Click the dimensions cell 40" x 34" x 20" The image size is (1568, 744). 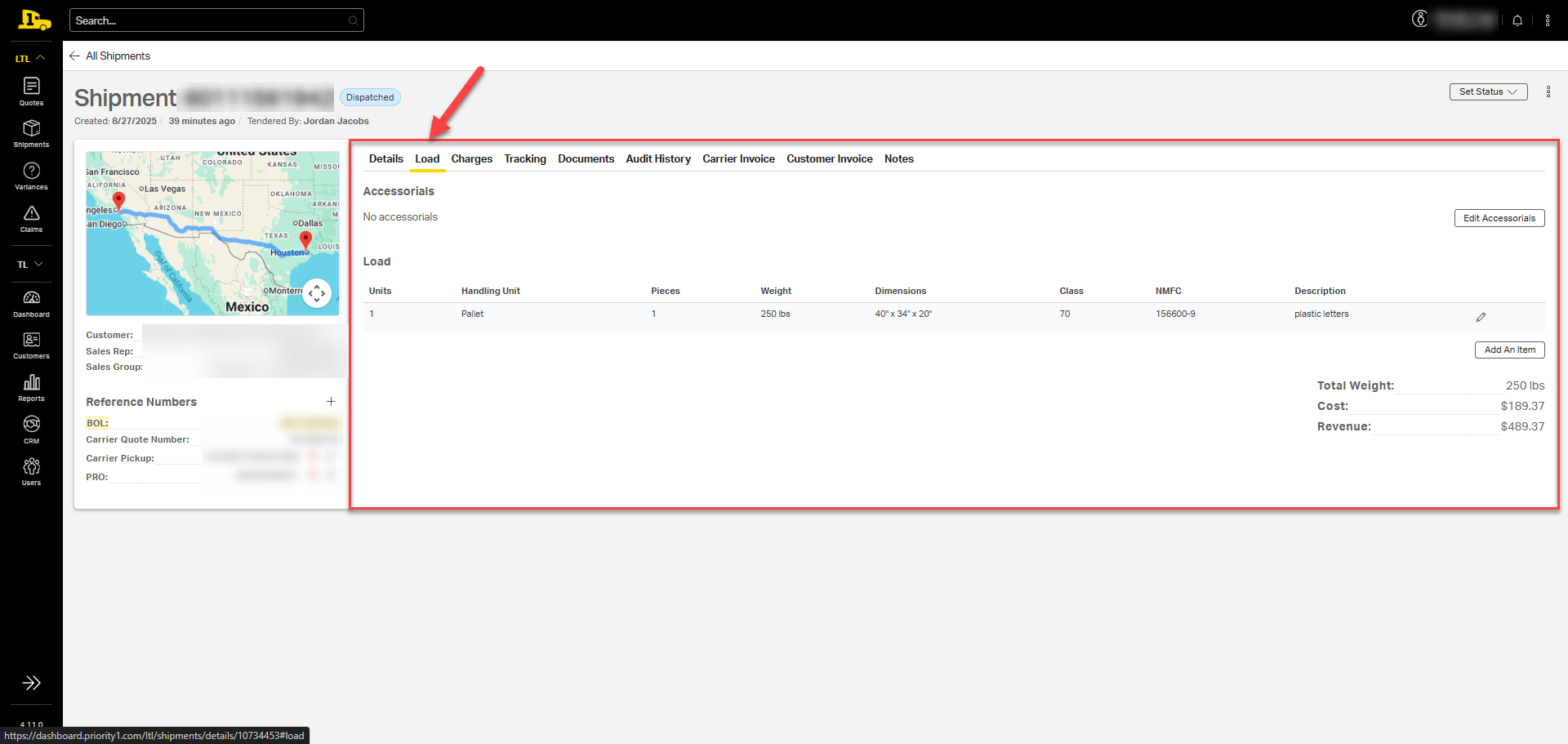click(903, 314)
